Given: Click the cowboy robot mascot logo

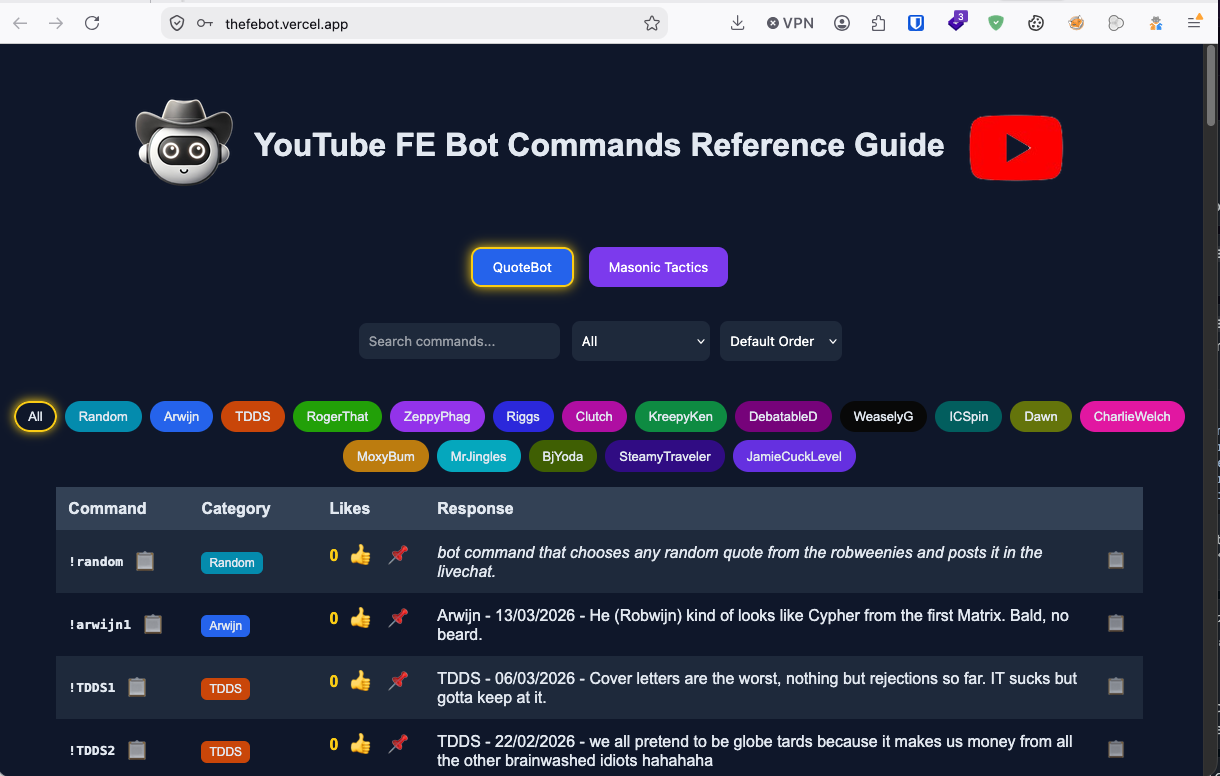Looking at the screenshot, I should click(x=184, y=142).
